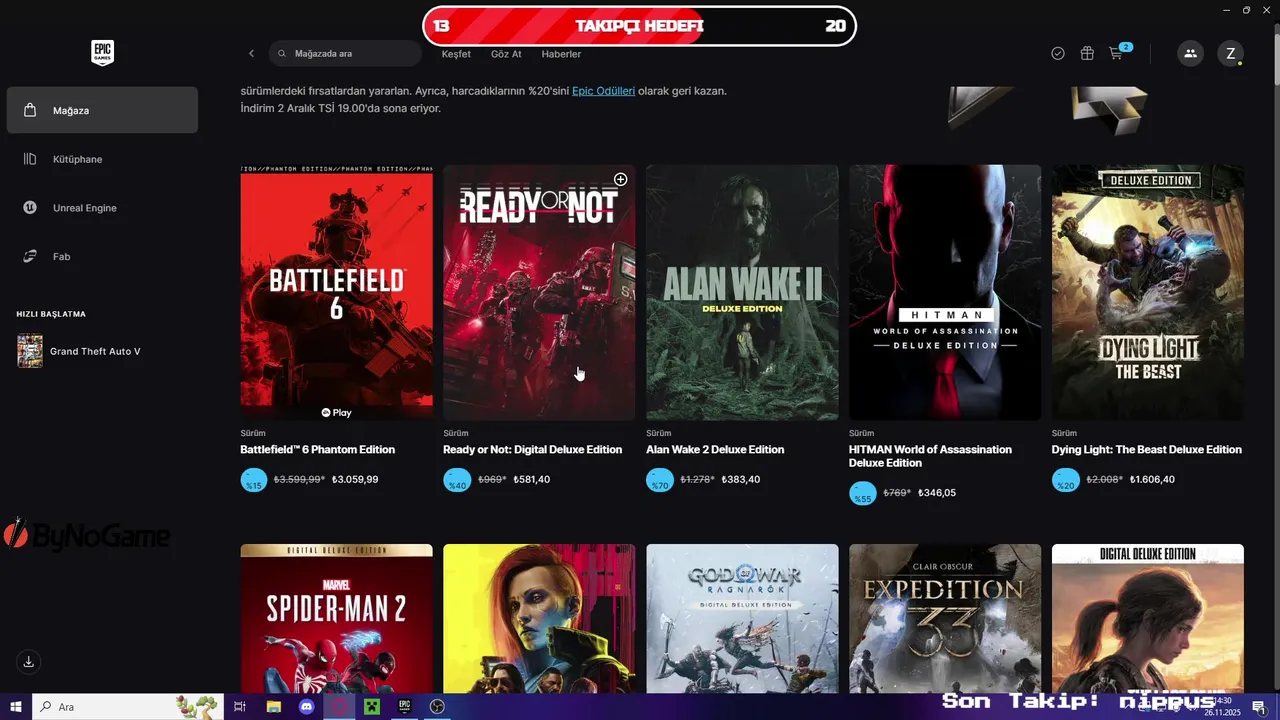Image resolution: width=1280 pixels, height=720 pixels.
Task: Add Ready or Not to wishlist plus icon
Action: pyautogui.click(x=620, y=179)
